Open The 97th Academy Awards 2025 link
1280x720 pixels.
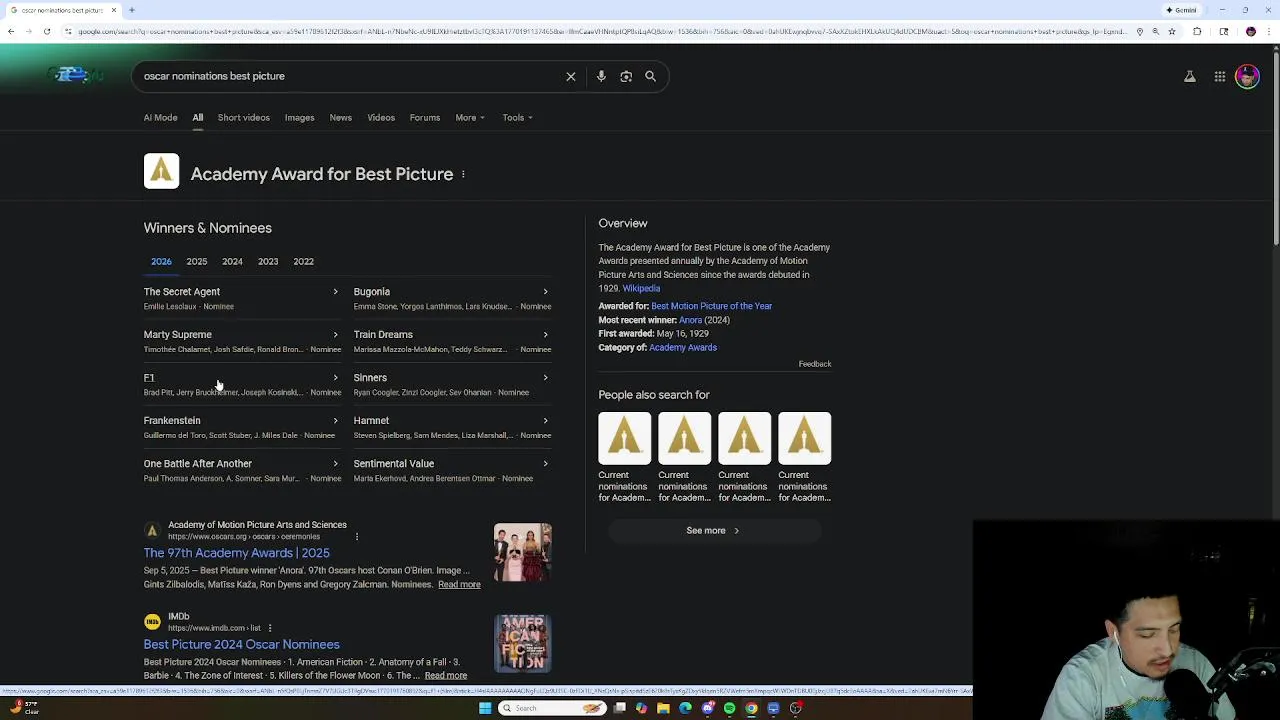236,553
